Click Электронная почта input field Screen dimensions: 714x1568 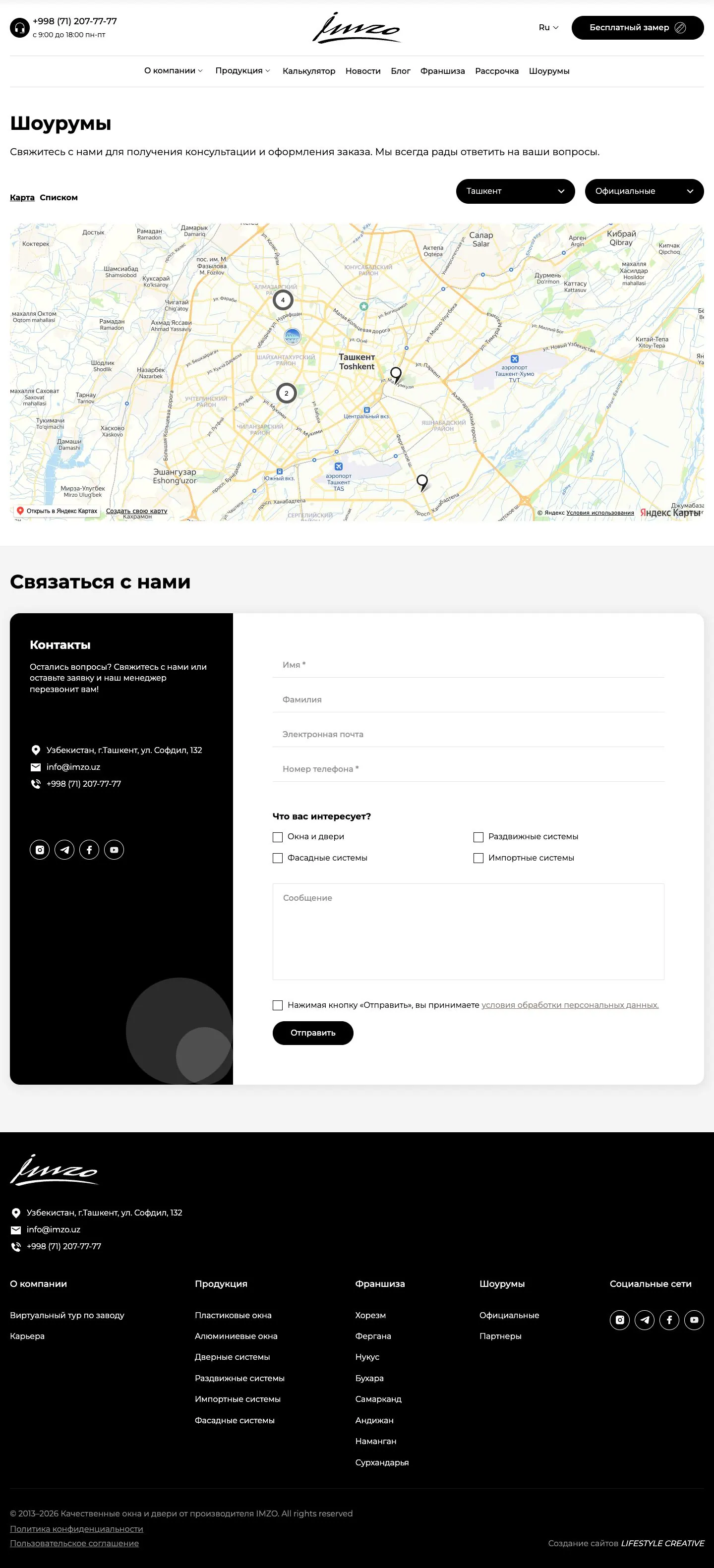[469, 734]
